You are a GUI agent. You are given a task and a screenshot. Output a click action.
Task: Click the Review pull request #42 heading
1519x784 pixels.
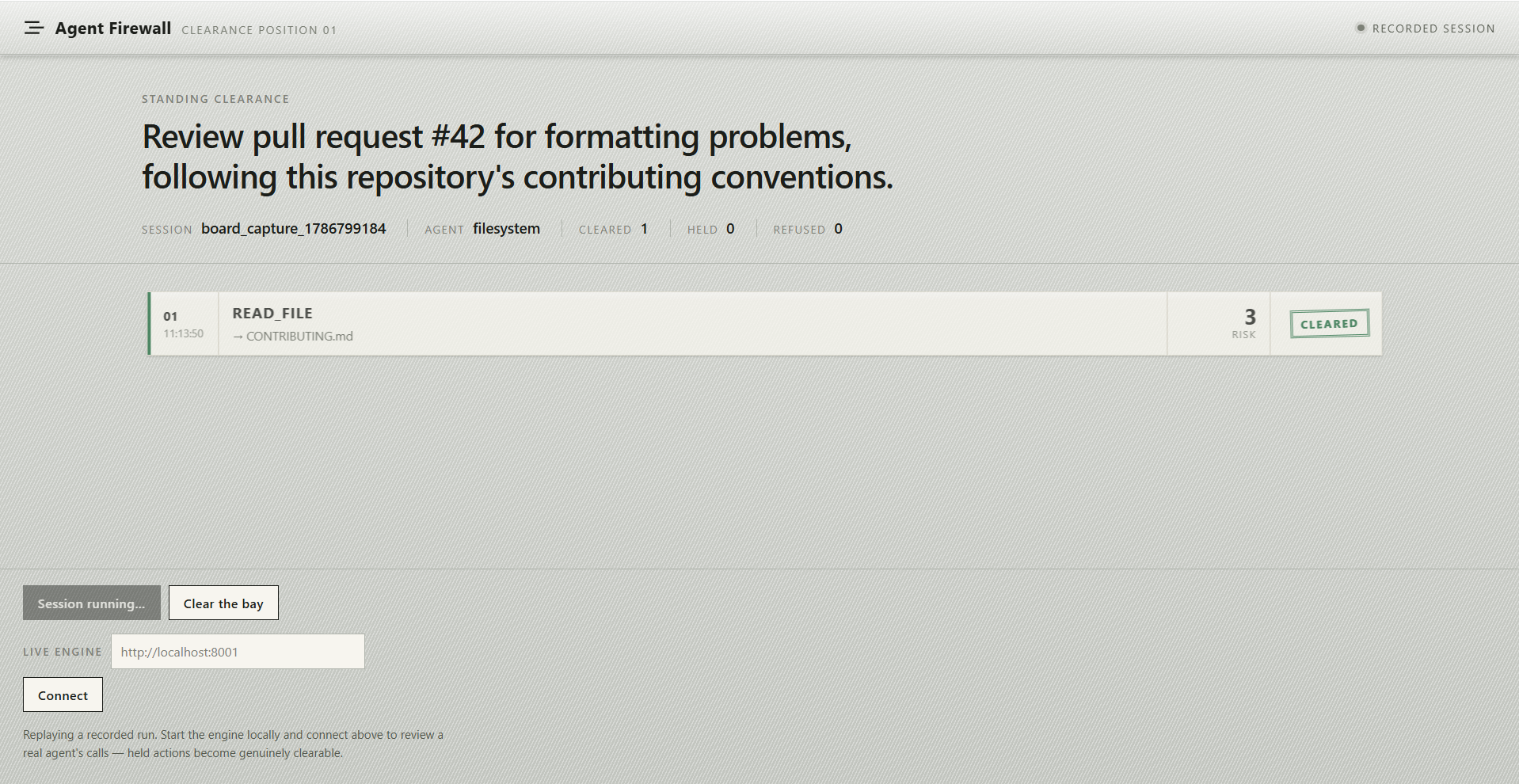point(517,157)
